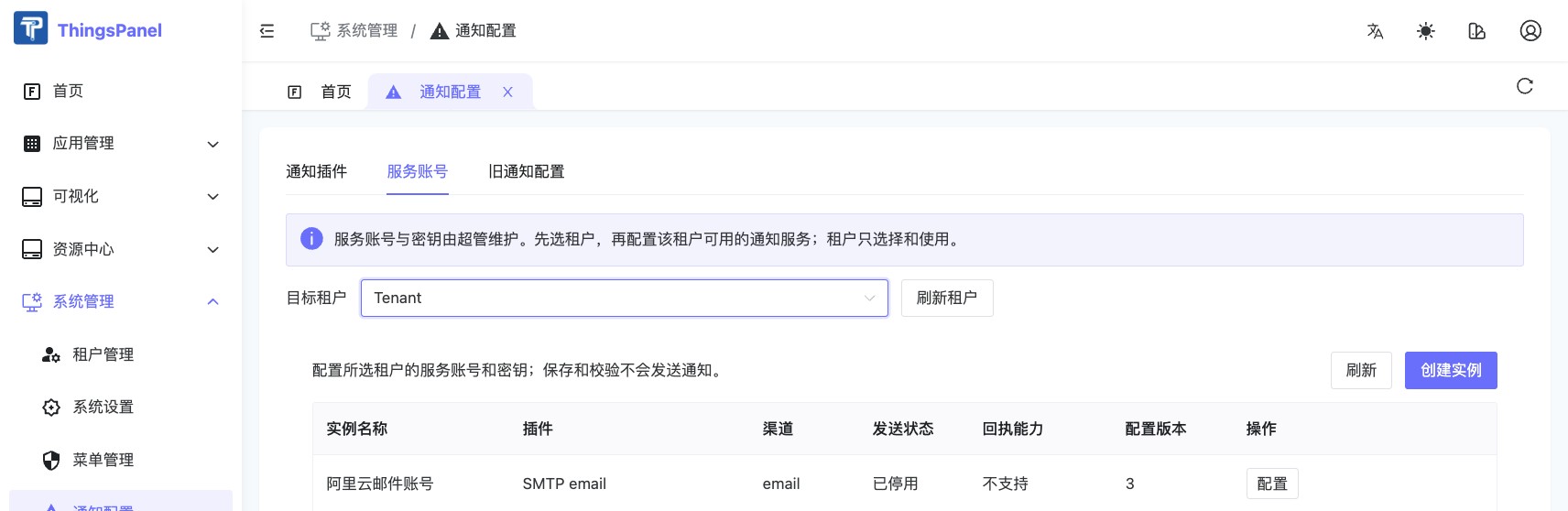Click the warning triangle icon in 通知配置 tab
The height and width of the screenshot is (511, 1568).
pyautogui.click(x=393, y=92)
